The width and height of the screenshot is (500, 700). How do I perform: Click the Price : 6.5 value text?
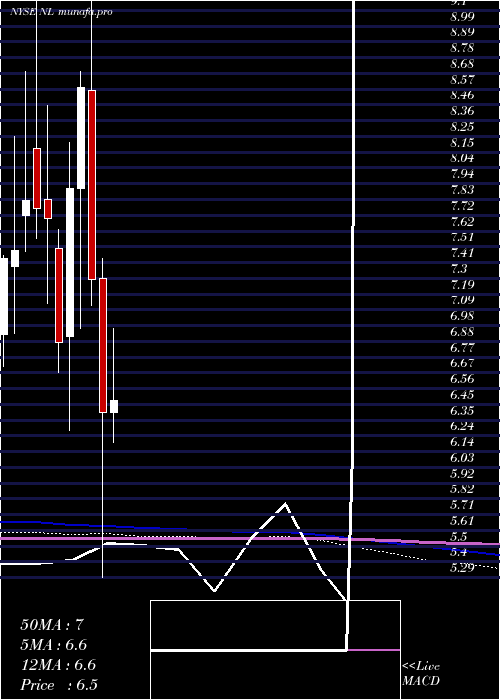coord(59,685)
